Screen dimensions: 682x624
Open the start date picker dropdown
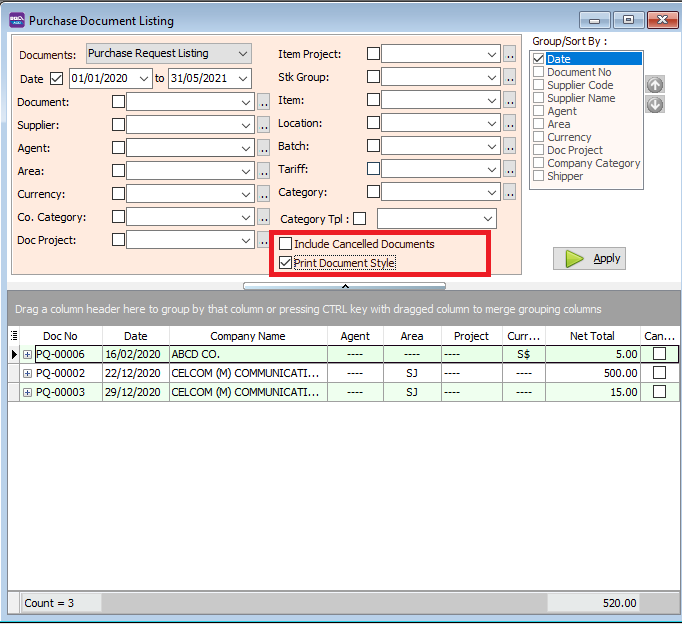pos(145,79)
